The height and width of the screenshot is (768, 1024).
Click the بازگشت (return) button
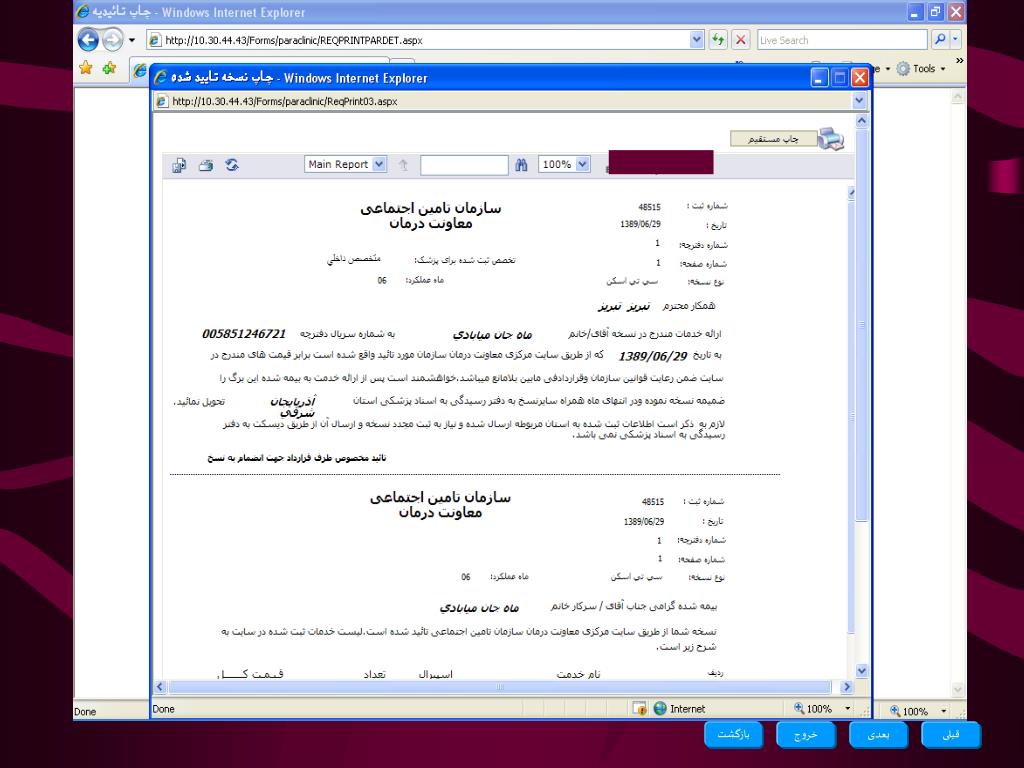733,735
